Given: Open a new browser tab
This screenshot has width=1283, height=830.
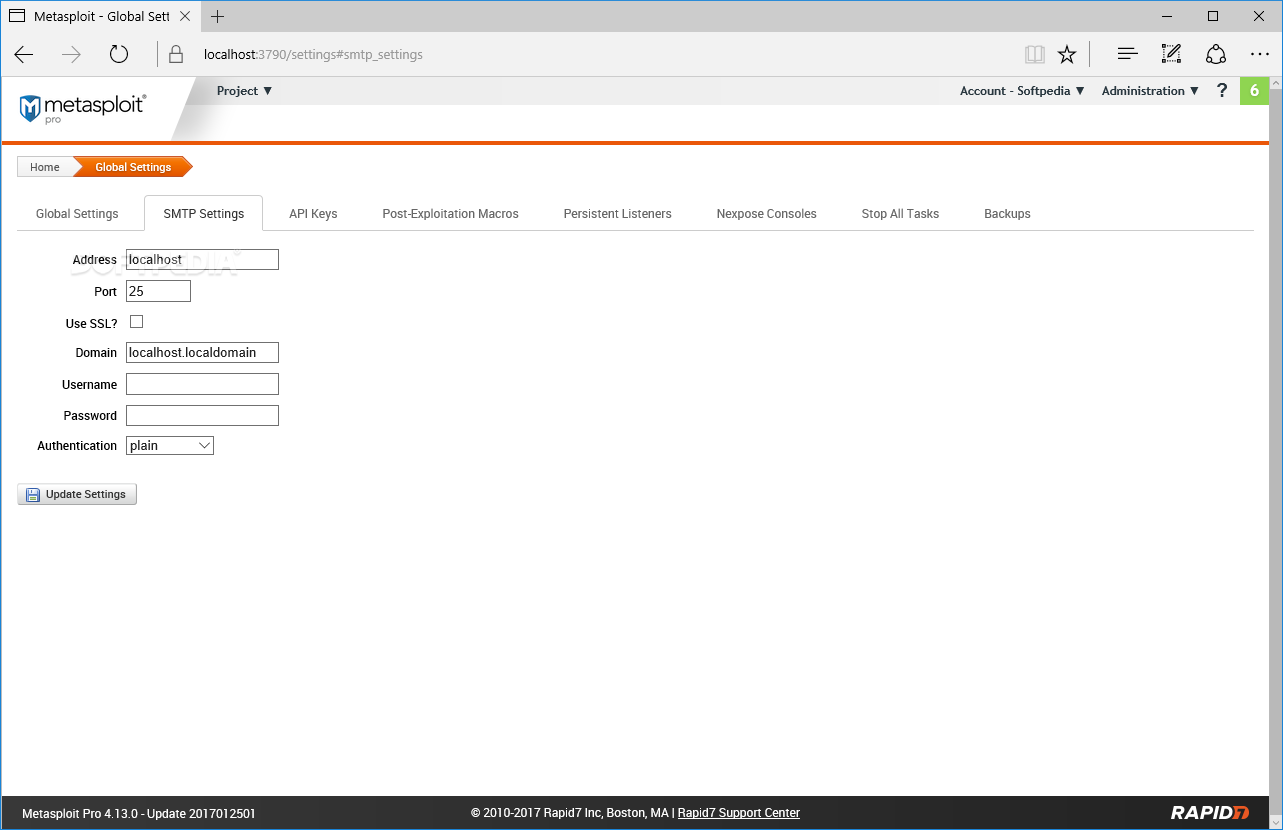Looking at the screenshot, I should (x=217, y=16).
